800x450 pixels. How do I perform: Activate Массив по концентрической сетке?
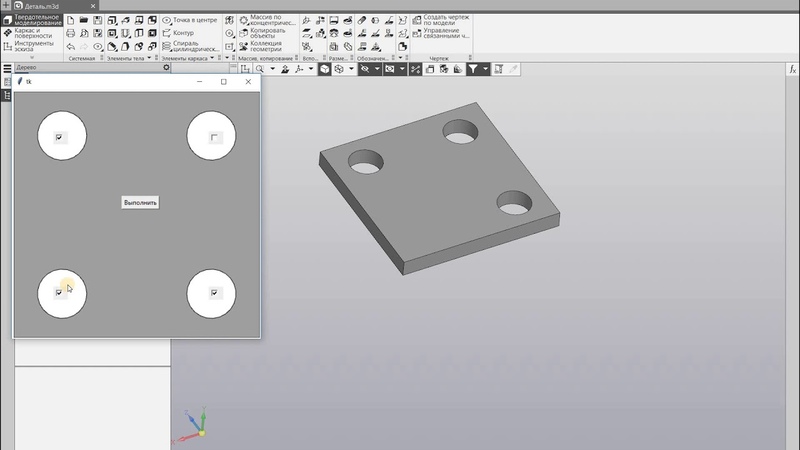click(x=267, y=20)
